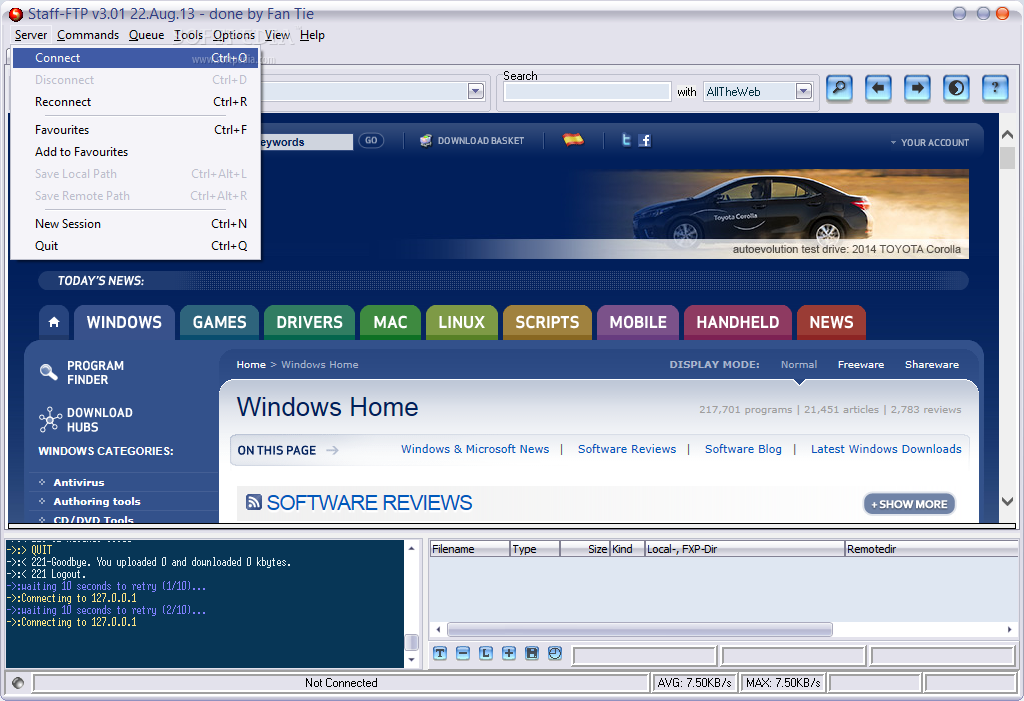Viewport: 1024px width, 701px height.
Task: Click the floppy disk save queue button
Action: 532,653
